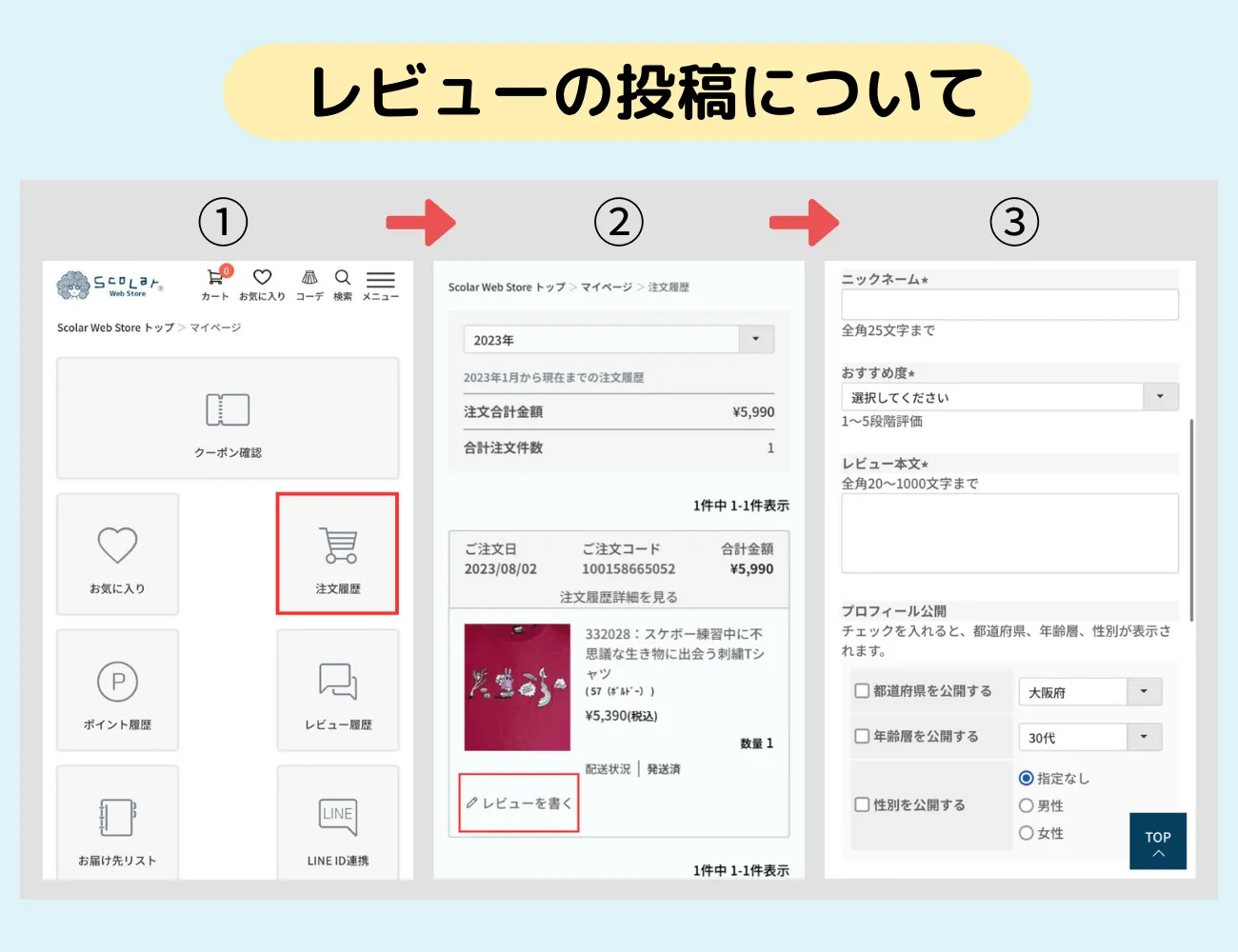1238x952 pixels.
Task: Click the ニックネーム input field
Action: pos(1009,305)
